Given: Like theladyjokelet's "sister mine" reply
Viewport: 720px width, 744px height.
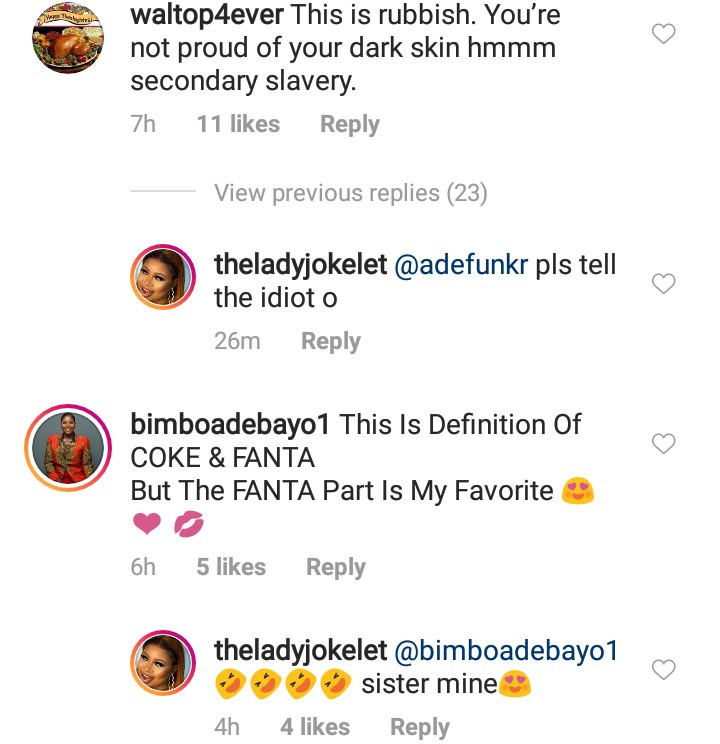Looking at the screenshot, I should (663, 670).
